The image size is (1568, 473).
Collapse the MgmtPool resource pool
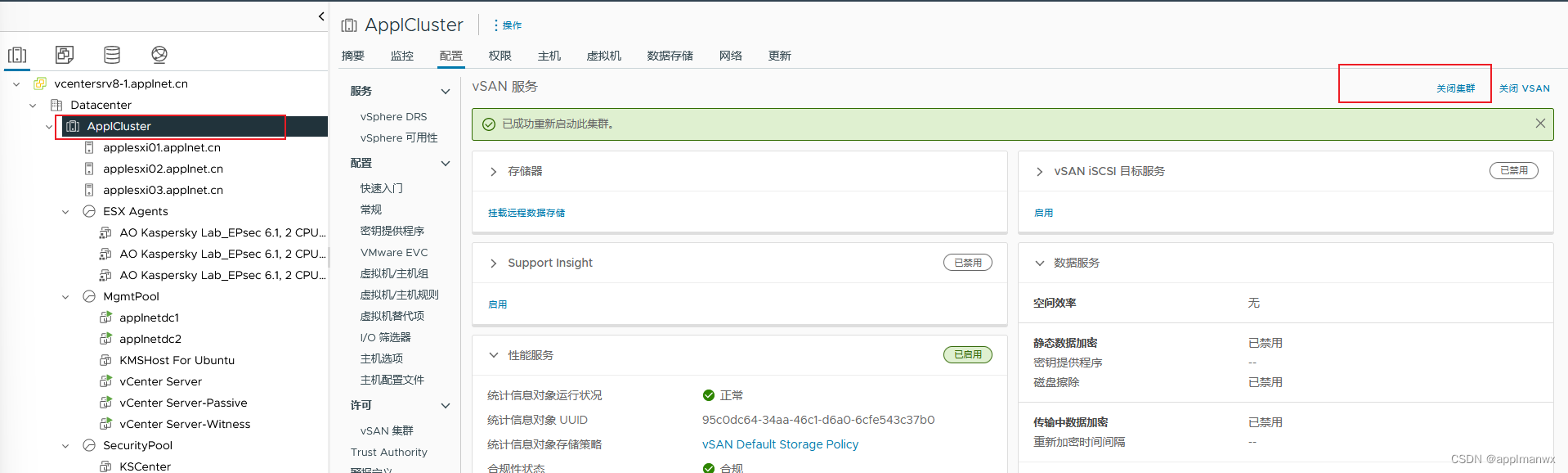coord(65,296)
